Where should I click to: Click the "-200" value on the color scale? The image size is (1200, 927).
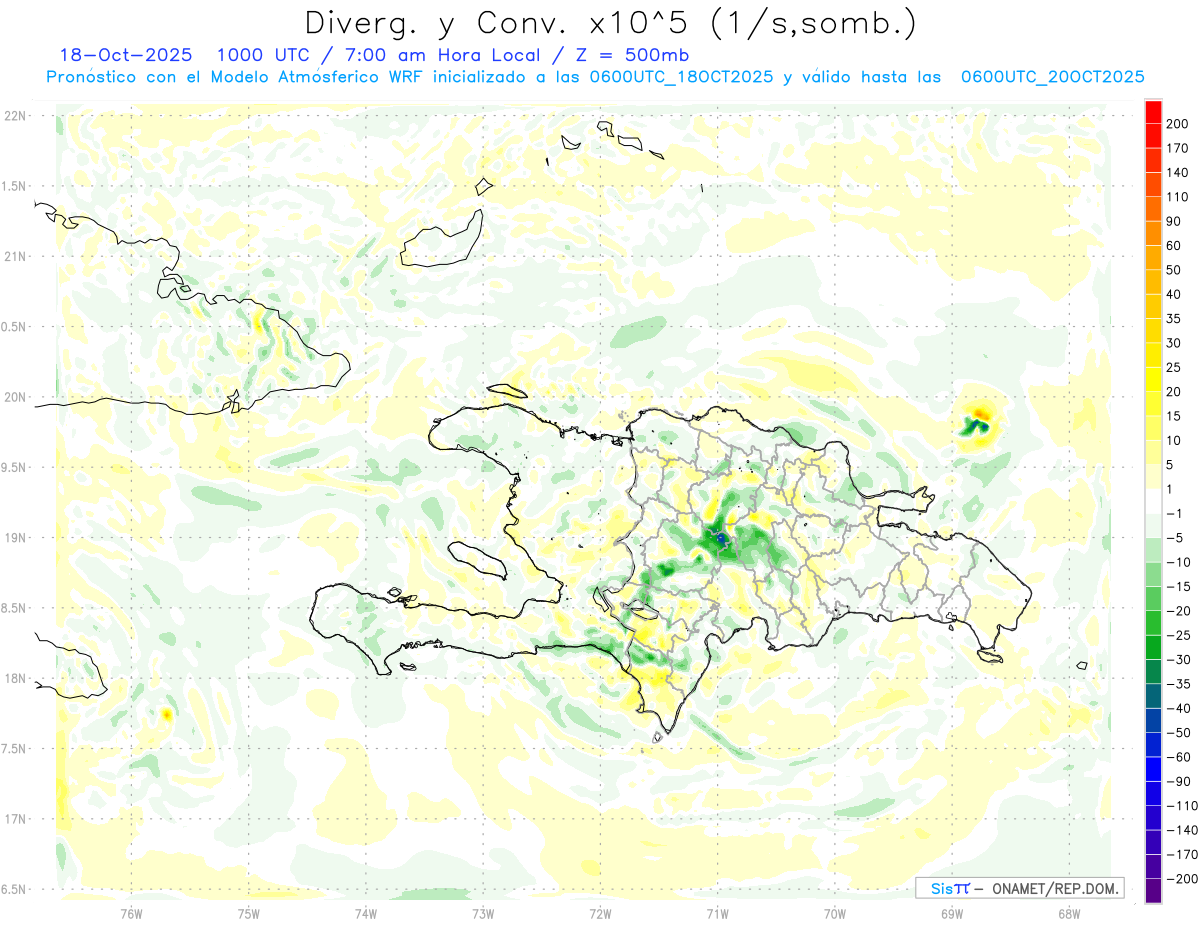coord(1181,879)
